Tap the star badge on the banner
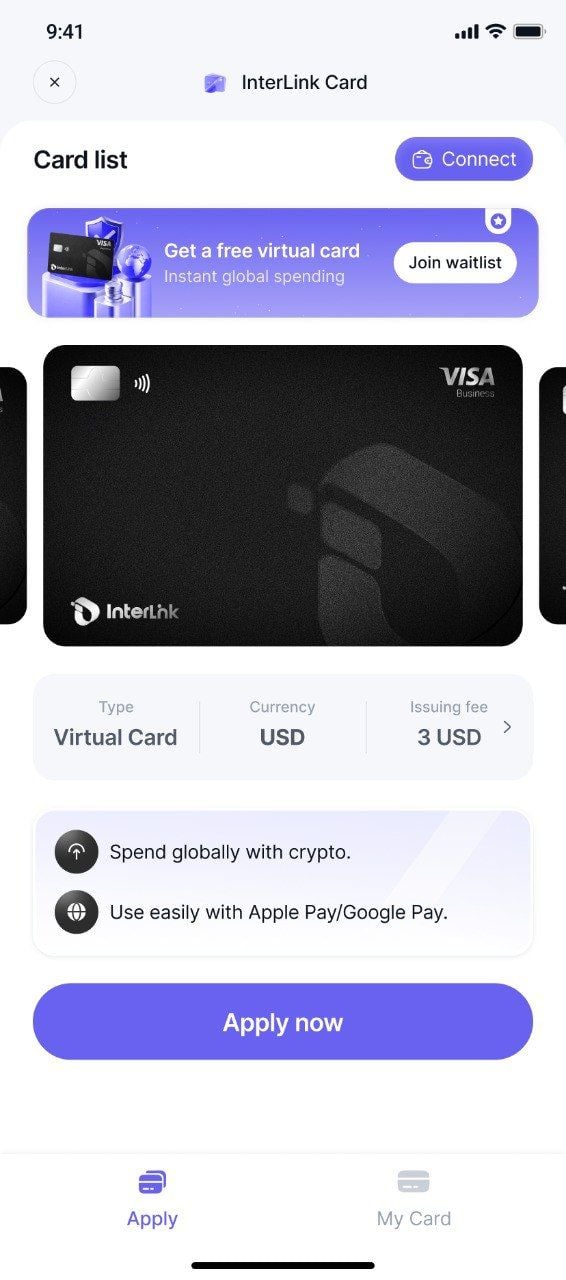 [x=498, y=220]
